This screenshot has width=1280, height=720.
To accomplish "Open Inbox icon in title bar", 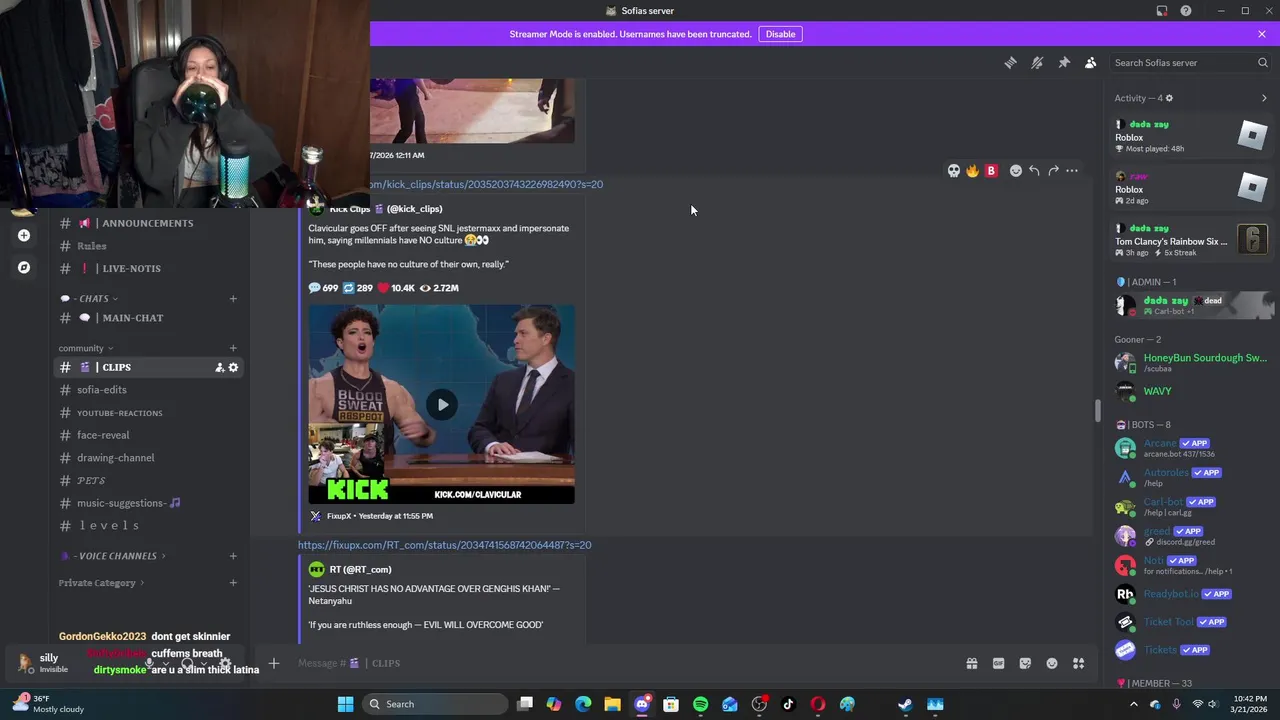I will [x=1162, y=11].
